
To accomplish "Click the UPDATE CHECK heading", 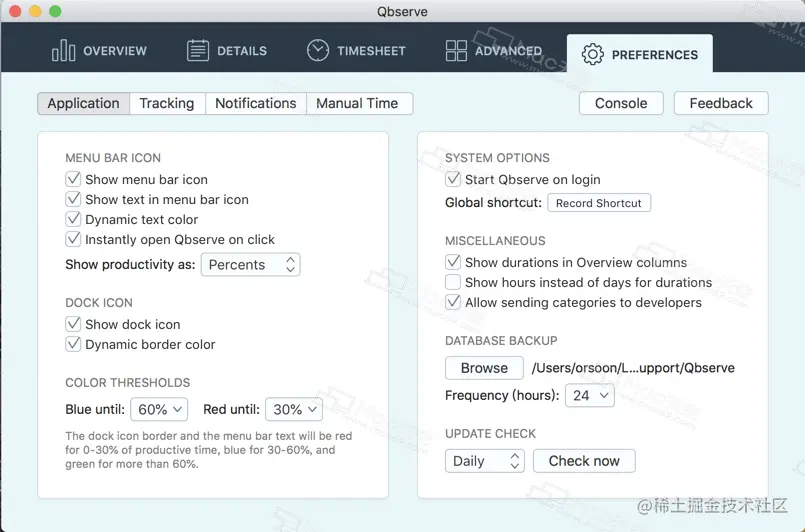I will coord(490,433).
